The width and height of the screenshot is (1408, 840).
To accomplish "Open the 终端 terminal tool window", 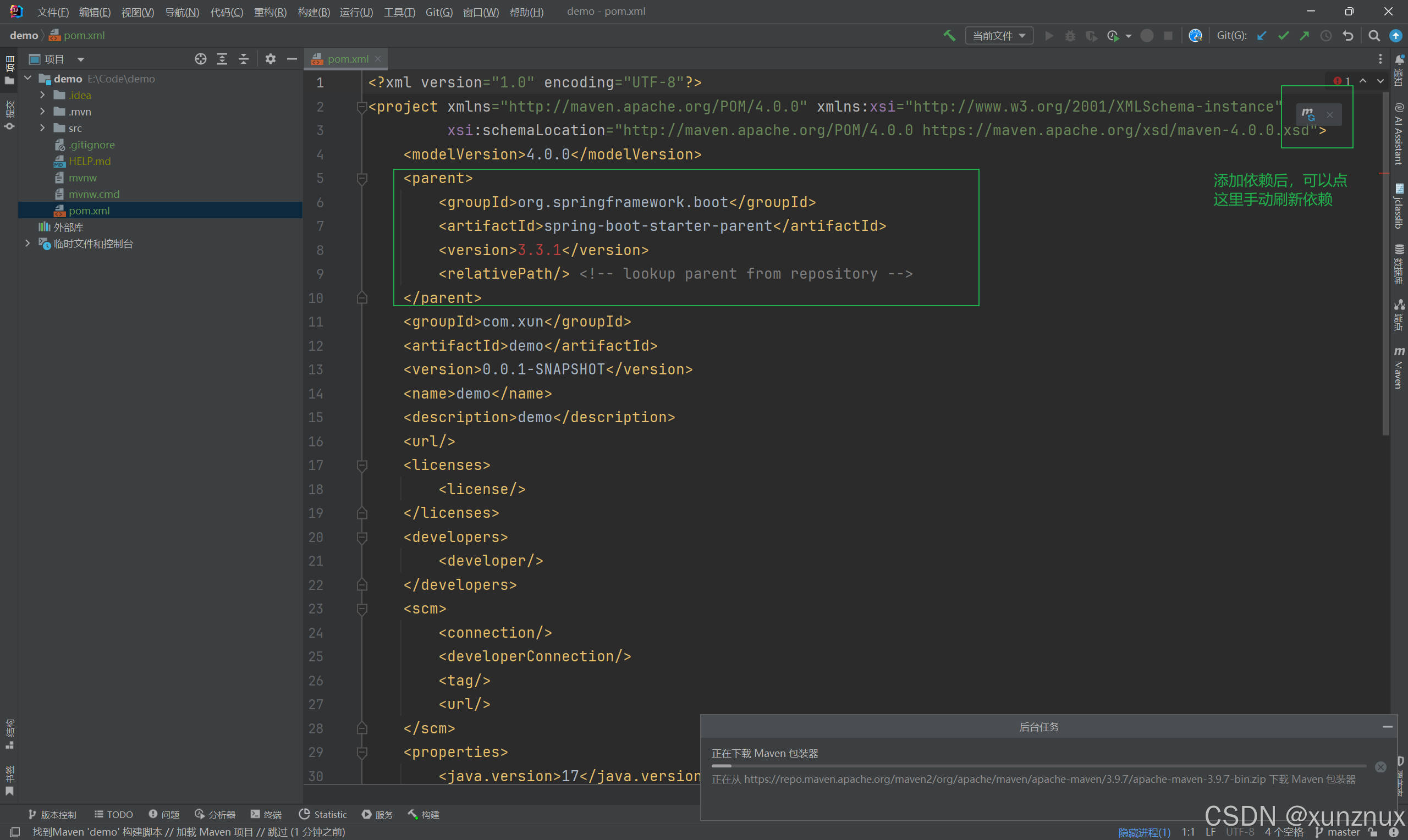I will pos(266,814).
